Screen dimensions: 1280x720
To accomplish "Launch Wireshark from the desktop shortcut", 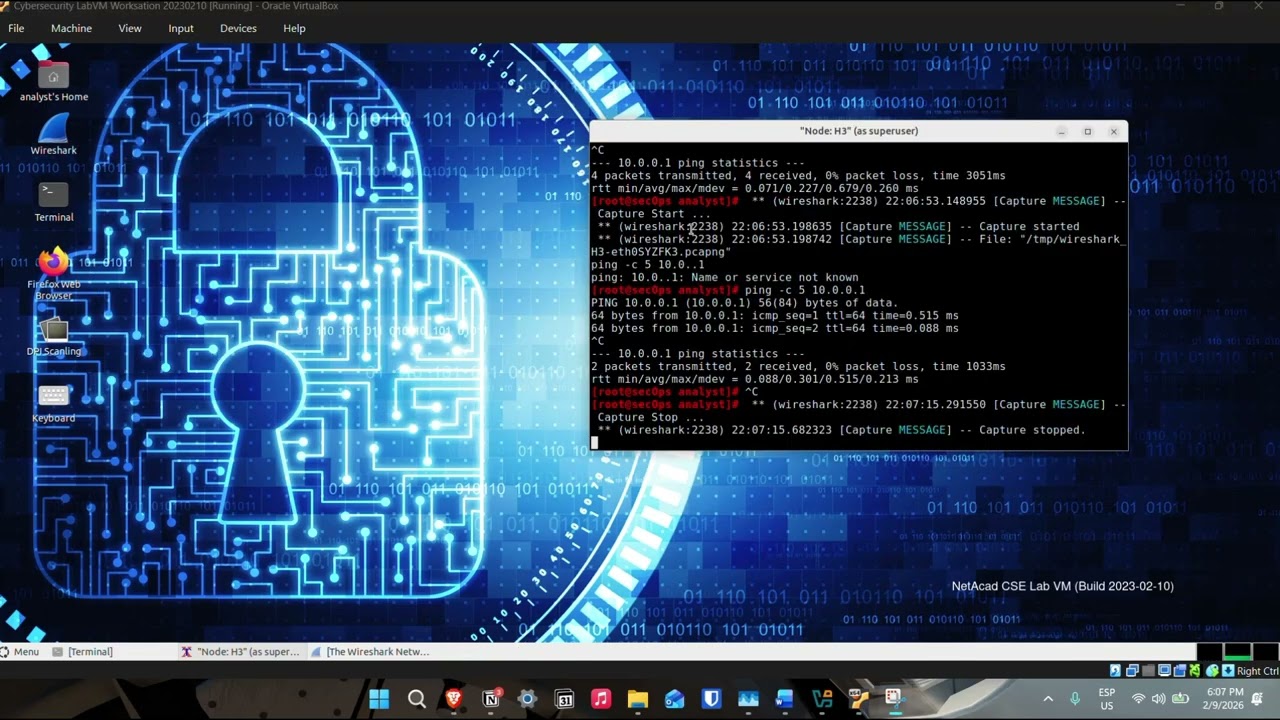I will coord(54,134).
